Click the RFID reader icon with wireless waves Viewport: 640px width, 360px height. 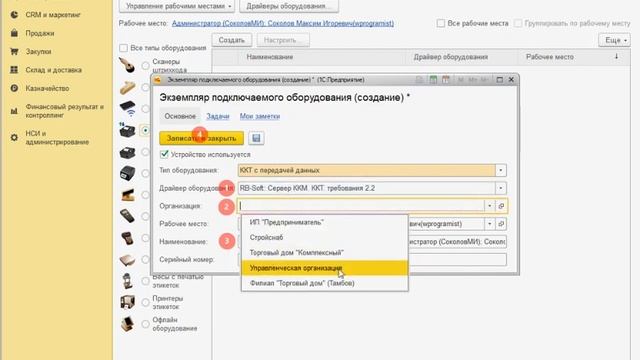(x=127, y=109)
